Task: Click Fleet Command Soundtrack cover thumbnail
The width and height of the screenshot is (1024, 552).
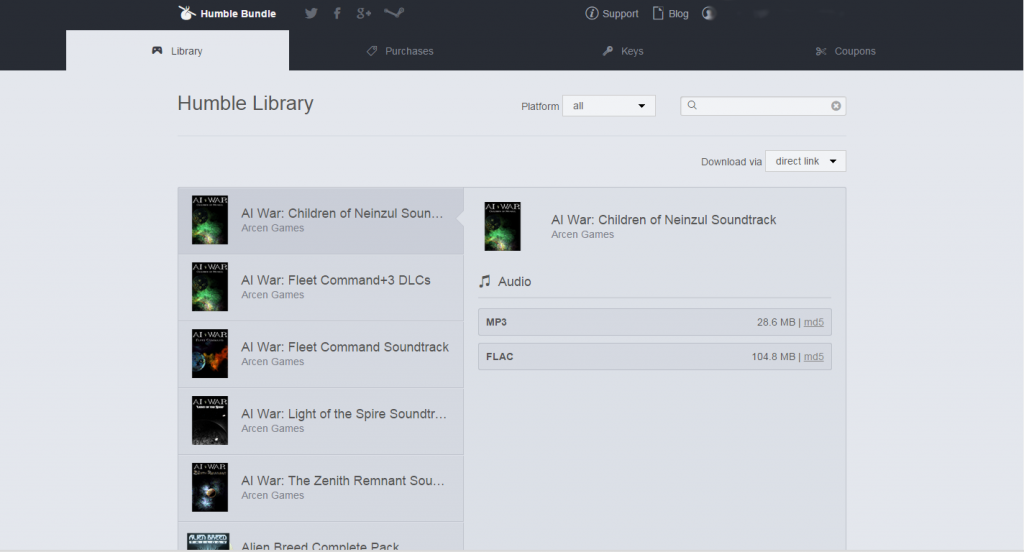Action: pyautogui.click(x=210, y=353)
